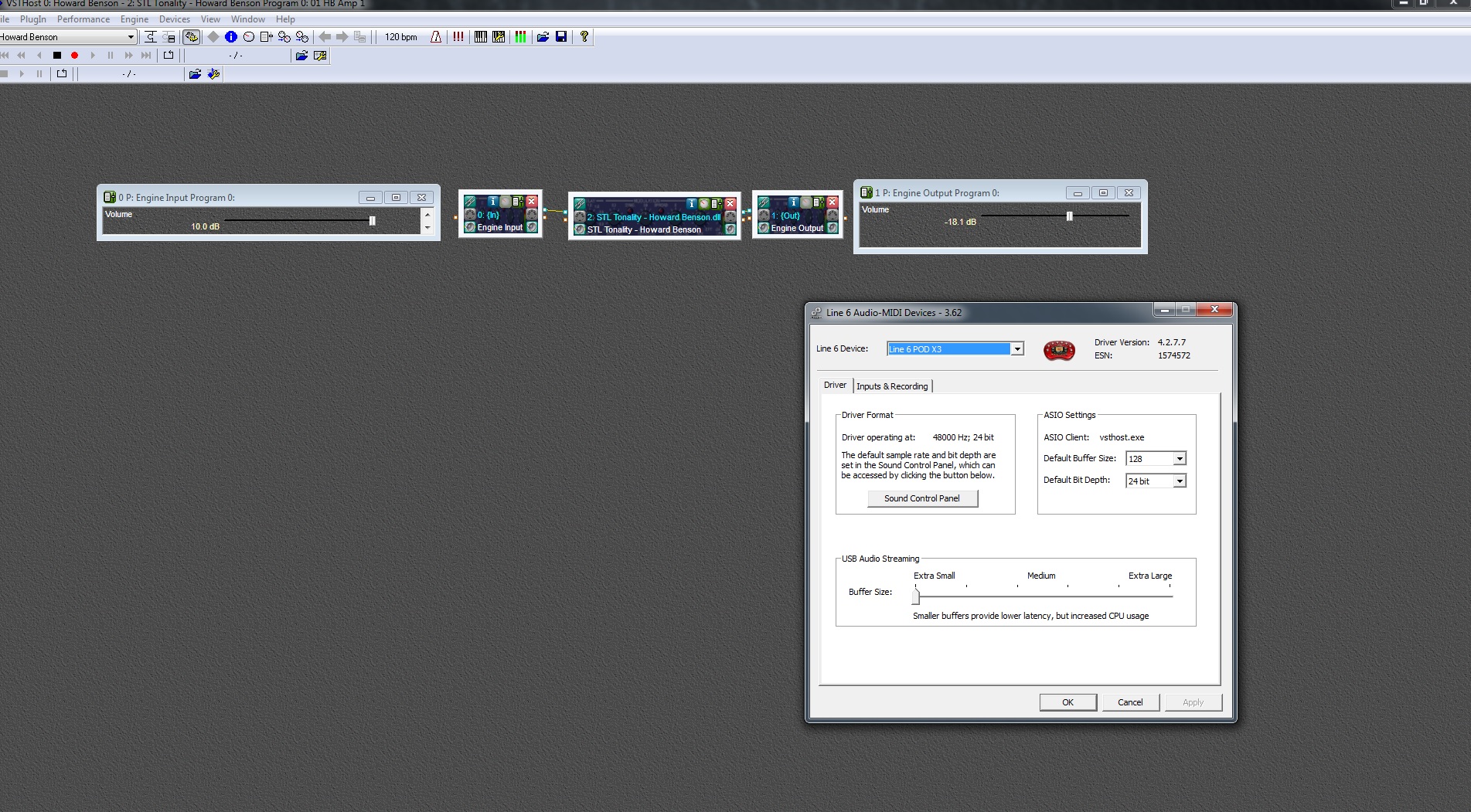Click the bottom-left speaker icon on Engine Output node
This screenshot has width=1471, height=812.
[x=764, y=228]
